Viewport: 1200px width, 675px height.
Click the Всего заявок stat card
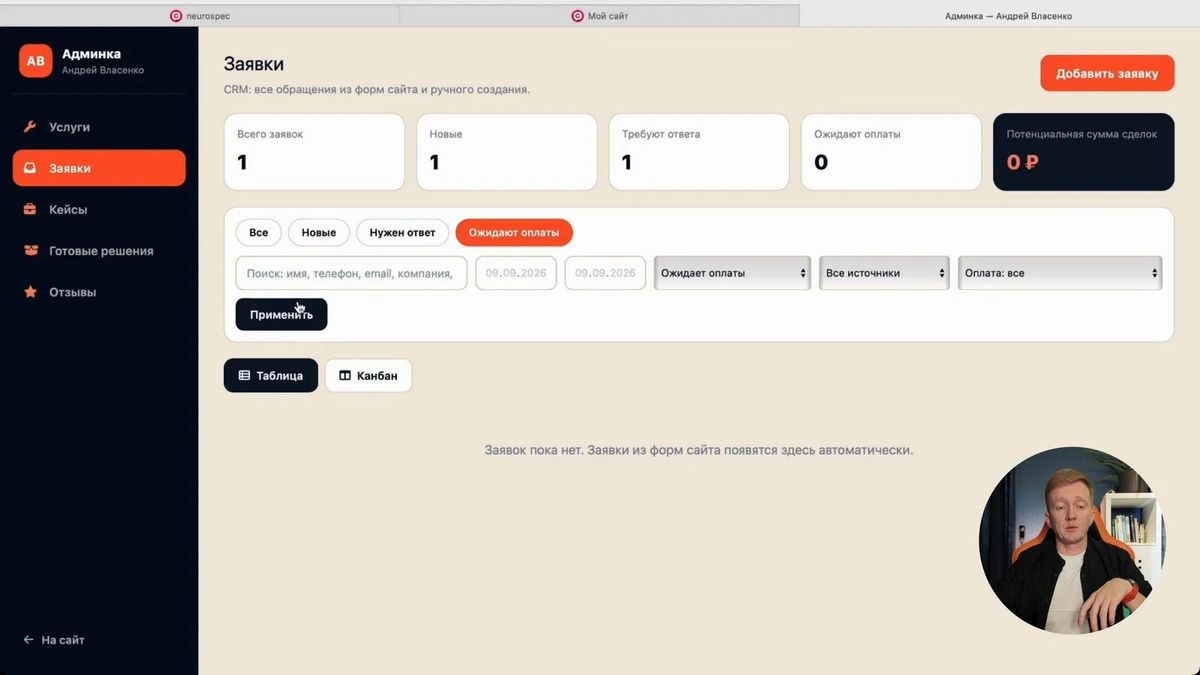(314, 152)
